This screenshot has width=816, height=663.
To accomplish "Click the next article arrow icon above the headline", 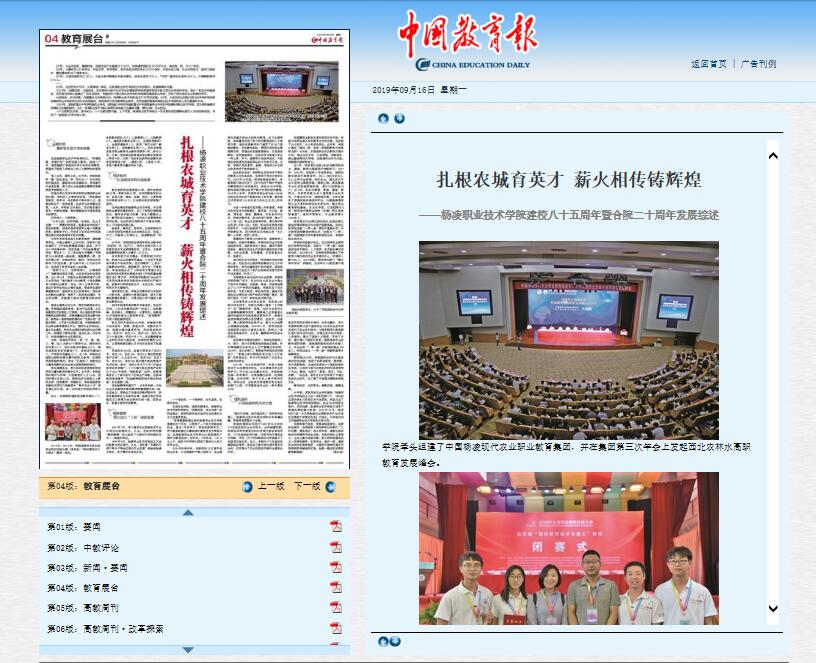I will pos(399,119).
